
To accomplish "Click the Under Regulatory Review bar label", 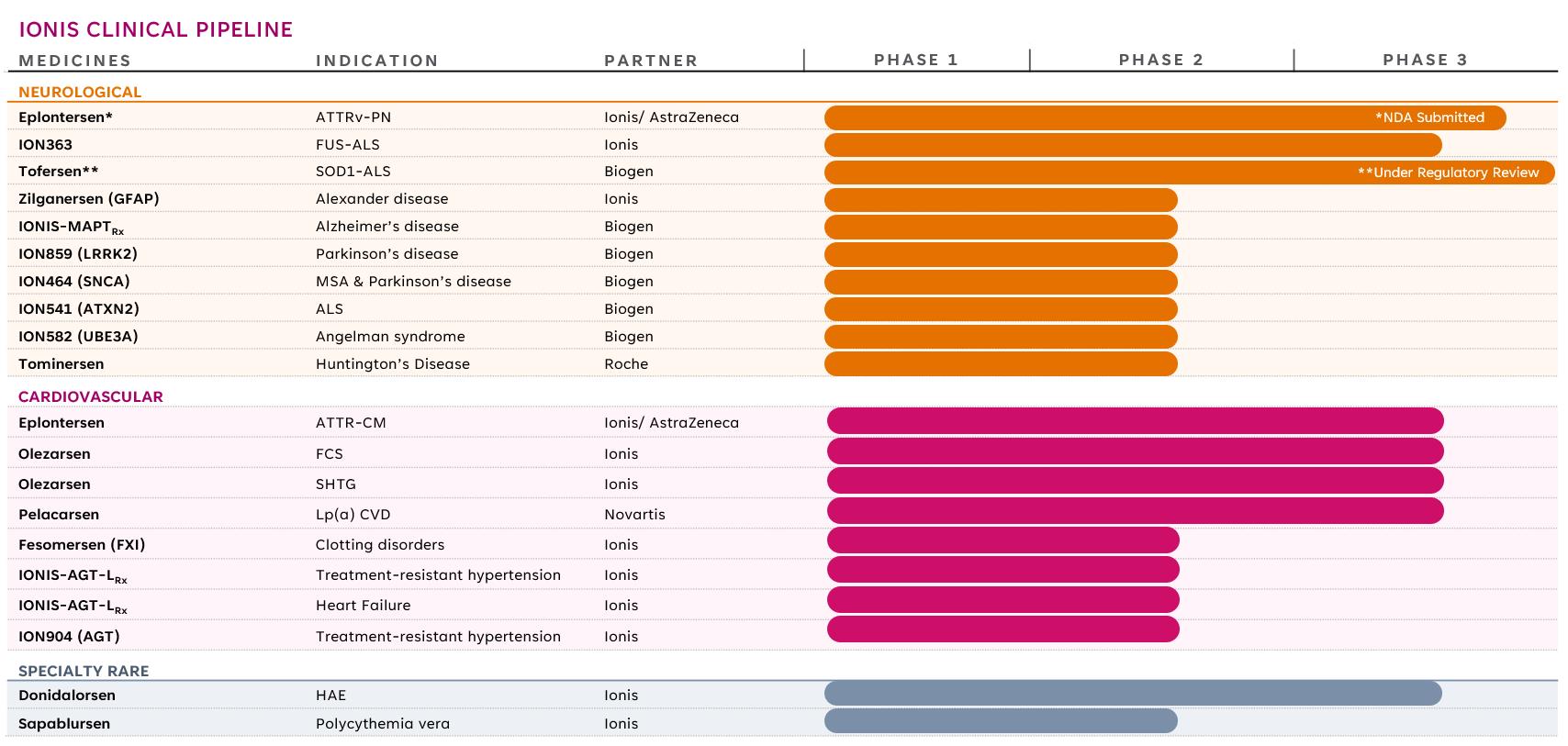I will click(x=1448, y=173).
